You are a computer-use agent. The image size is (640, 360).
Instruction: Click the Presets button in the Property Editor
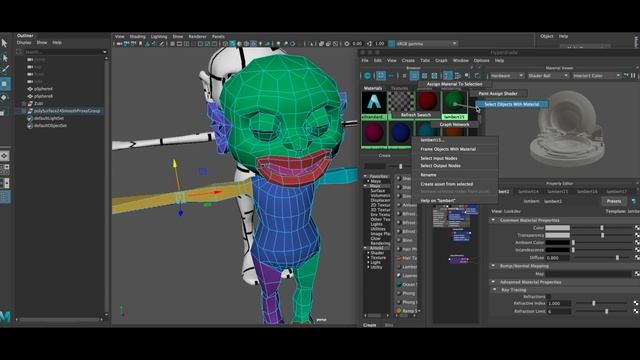614,201
